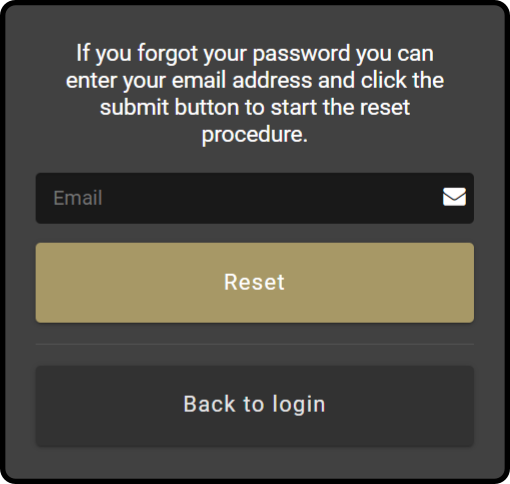The height and width of the screenshot is (484, 510).
Task: Submit the password reset request
Action: (x=255, y=283)
